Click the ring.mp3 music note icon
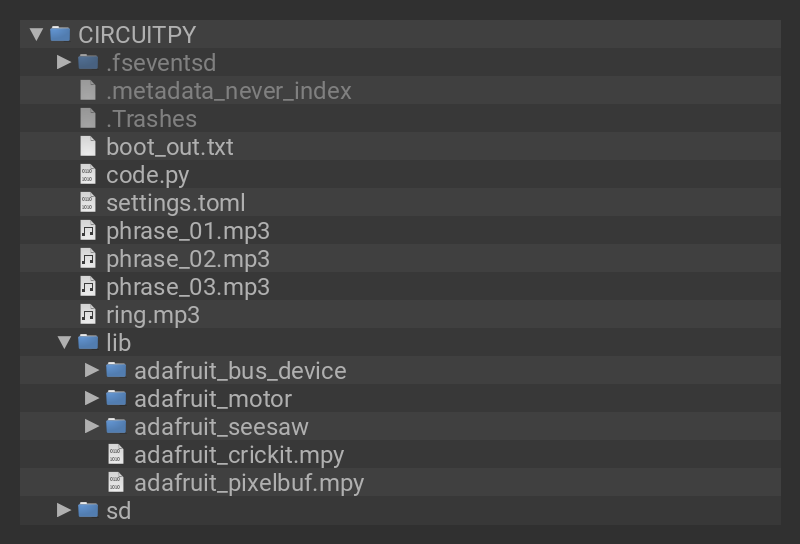Viewport: 800px width, 544px height. (88, 314)
